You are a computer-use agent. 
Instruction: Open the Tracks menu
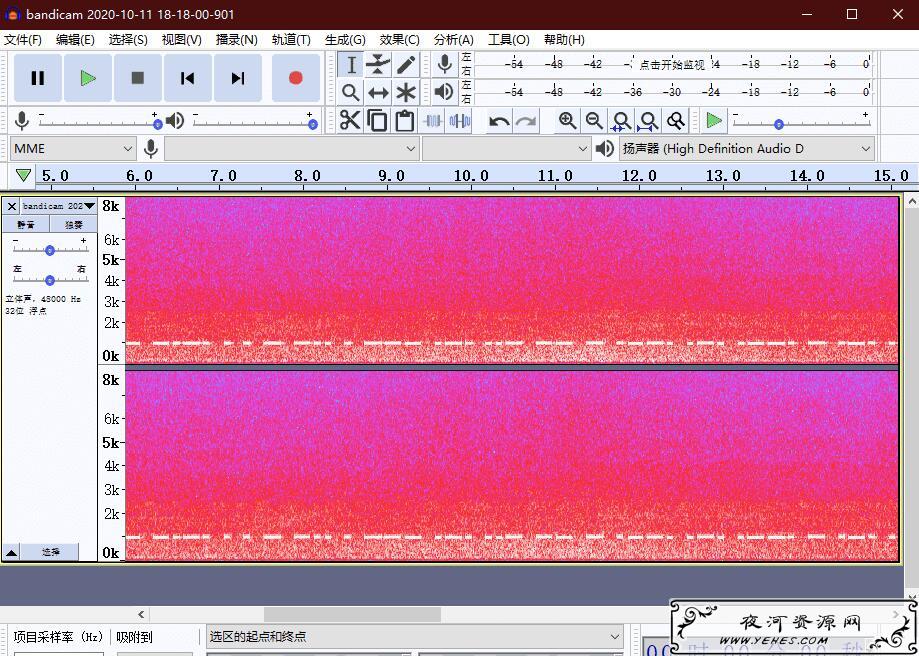291,40
